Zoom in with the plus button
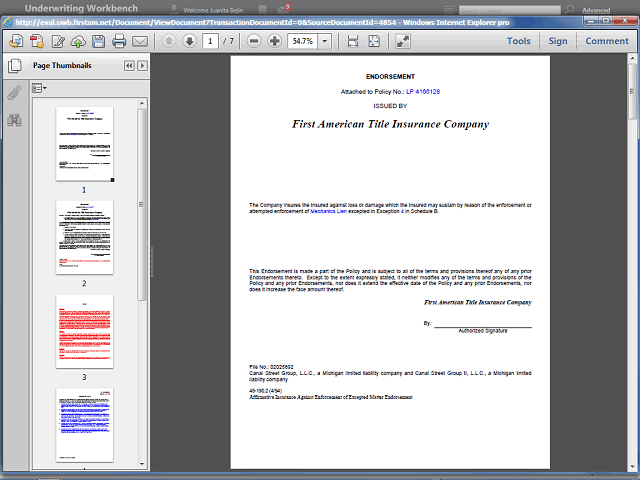The width and height of the screenshot is (640, 480). (x=275, y=41)
